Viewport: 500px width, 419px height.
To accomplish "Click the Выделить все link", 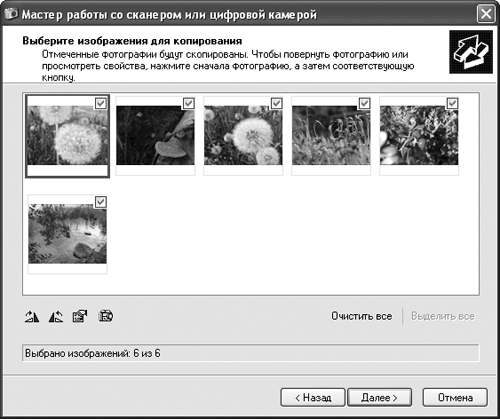I will [x=443, y=316].
